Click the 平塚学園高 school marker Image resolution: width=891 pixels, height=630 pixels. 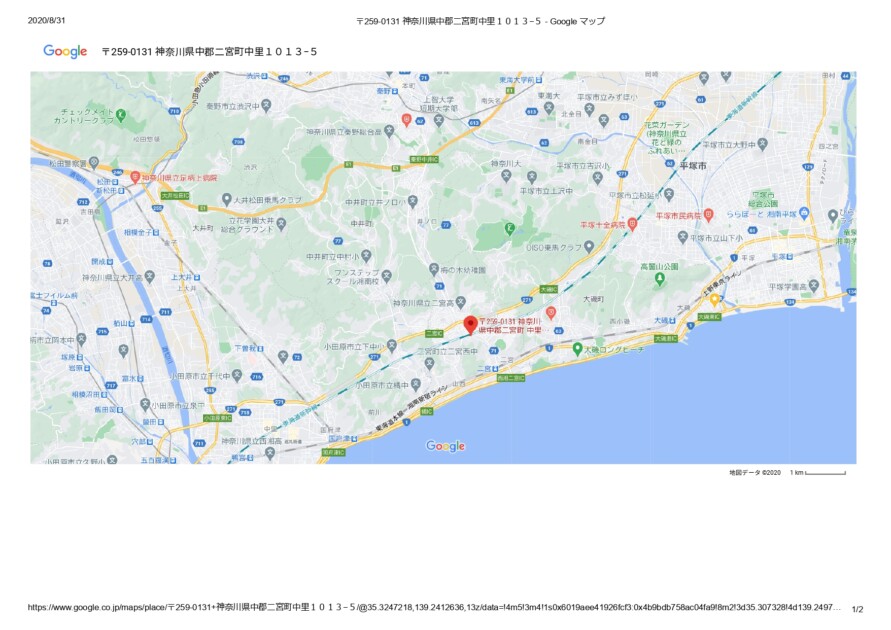(814, 286)
